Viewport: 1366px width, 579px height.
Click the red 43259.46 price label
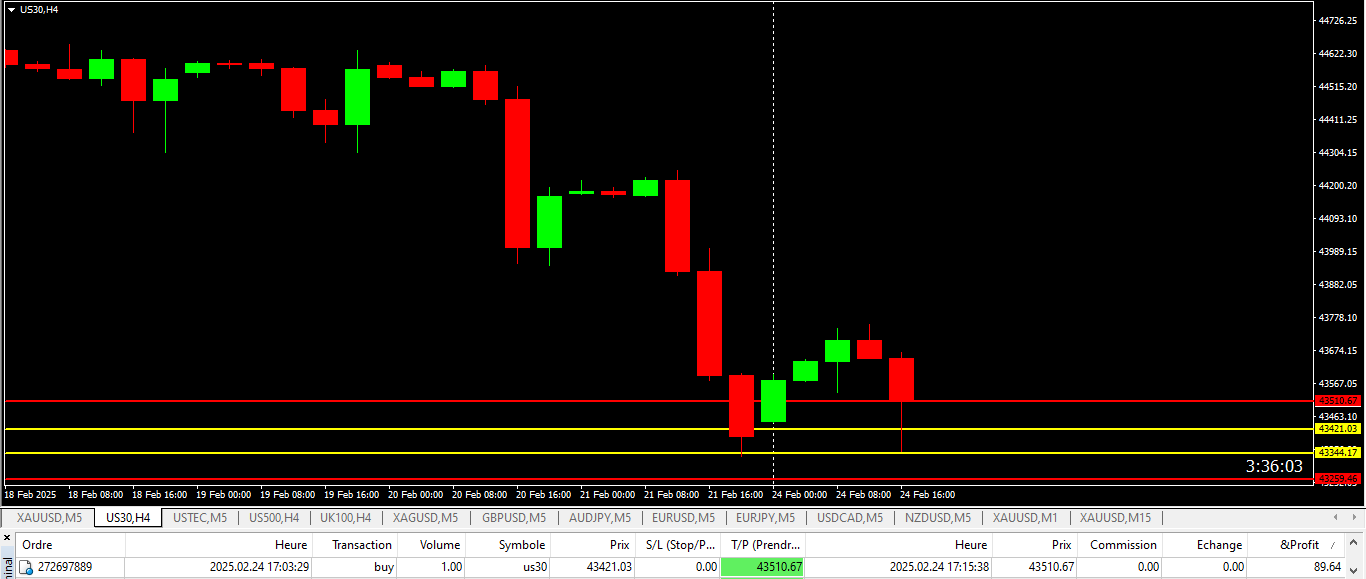[1338, 479]
